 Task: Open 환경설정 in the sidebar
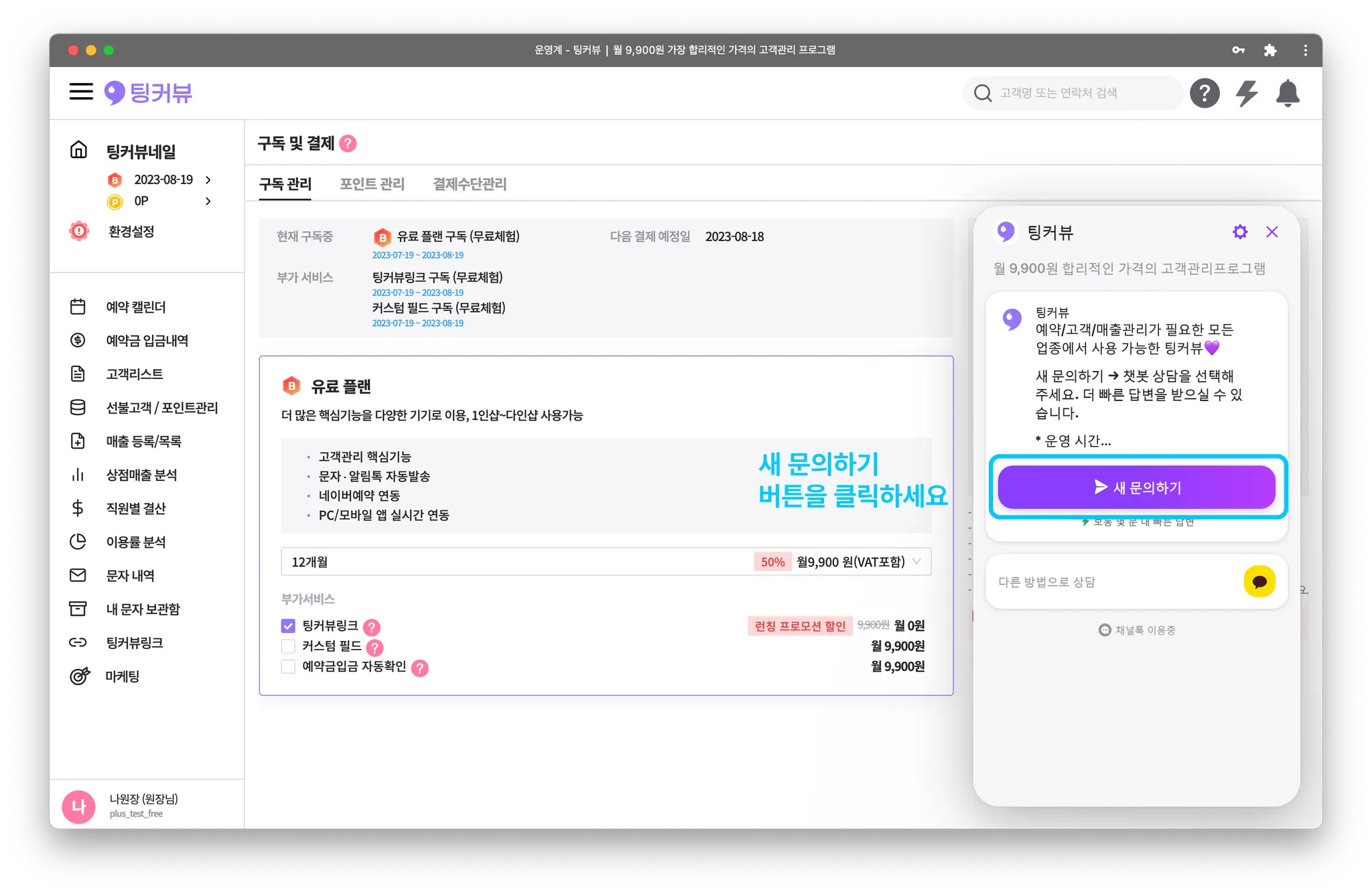coord(131,232)
